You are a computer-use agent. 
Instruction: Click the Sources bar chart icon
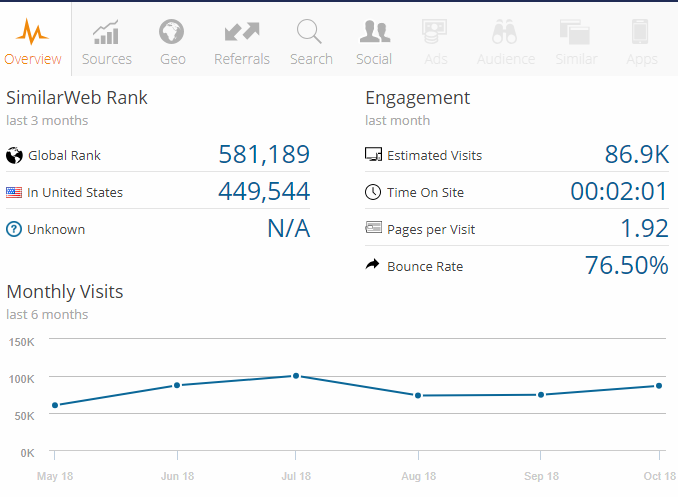tap(106, 32)
